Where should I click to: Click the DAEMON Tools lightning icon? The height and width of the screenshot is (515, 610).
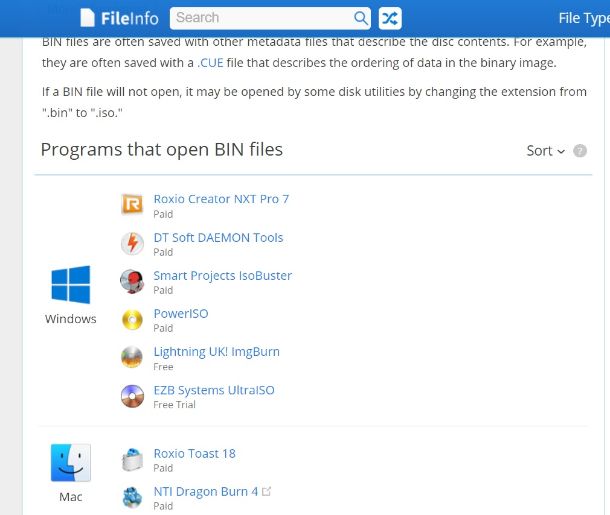[132, 243]
